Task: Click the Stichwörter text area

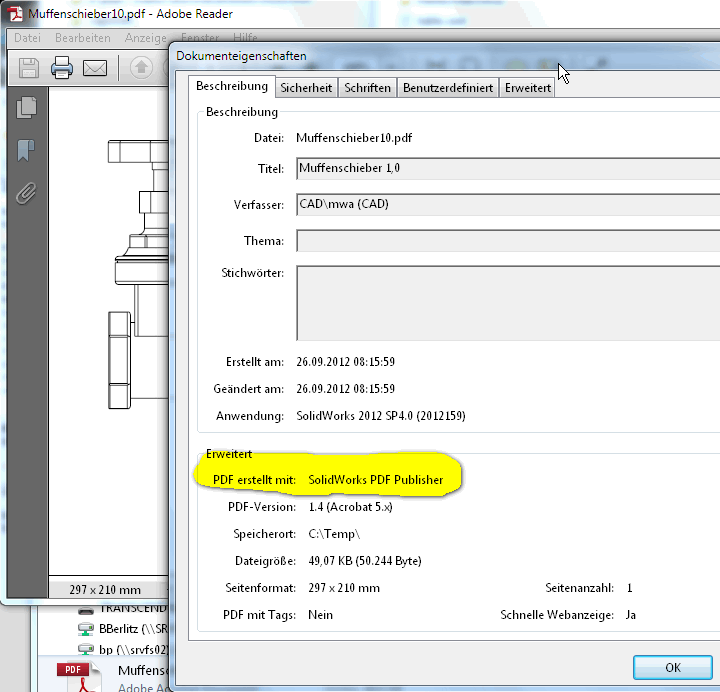Action: point(508,303)
